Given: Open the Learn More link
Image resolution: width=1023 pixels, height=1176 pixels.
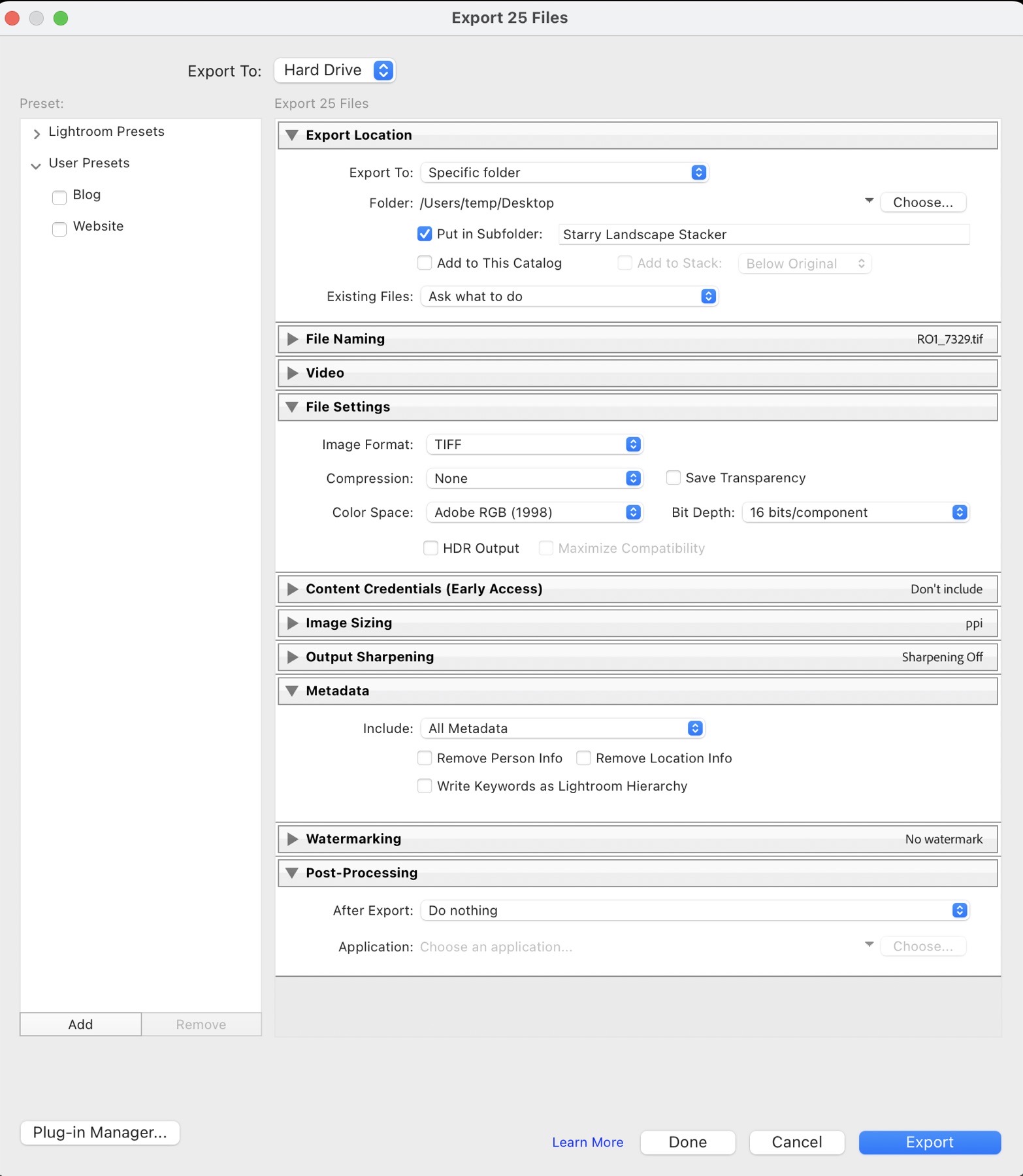Looking at the screenshot, I should click(x=588, y=1142).
